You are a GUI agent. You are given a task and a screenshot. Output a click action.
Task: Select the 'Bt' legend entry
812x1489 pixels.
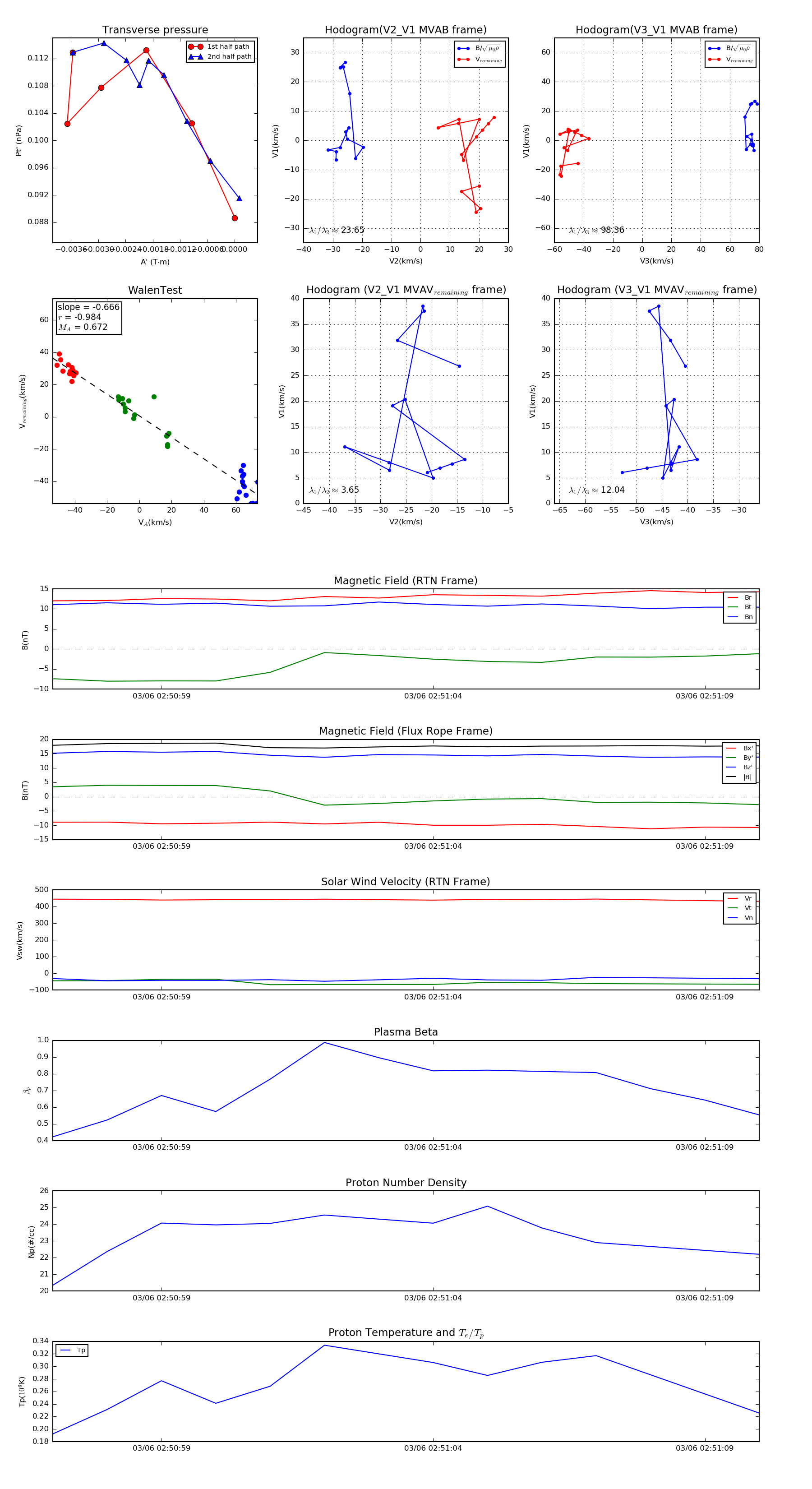click(740, 607)
